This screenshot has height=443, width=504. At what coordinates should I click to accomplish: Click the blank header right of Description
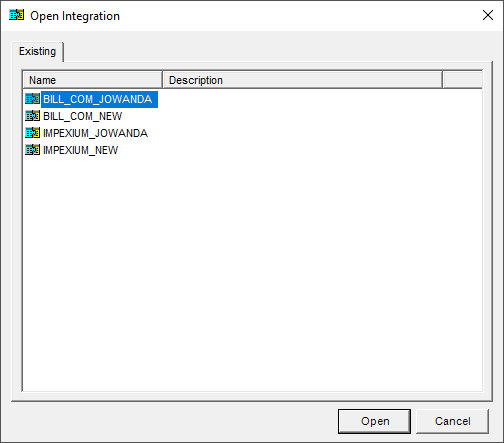point(462,80)
